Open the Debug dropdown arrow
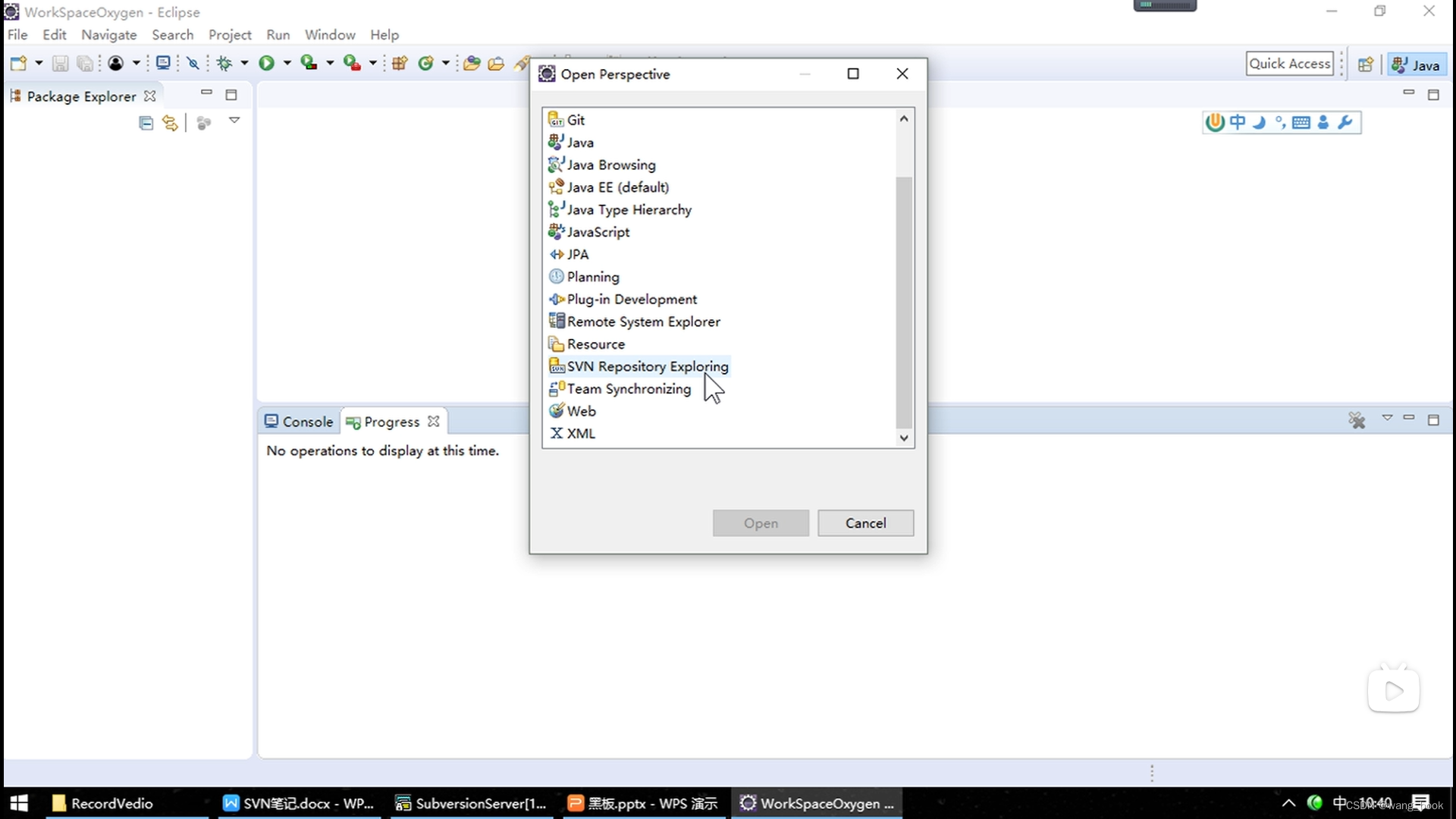 244,64
